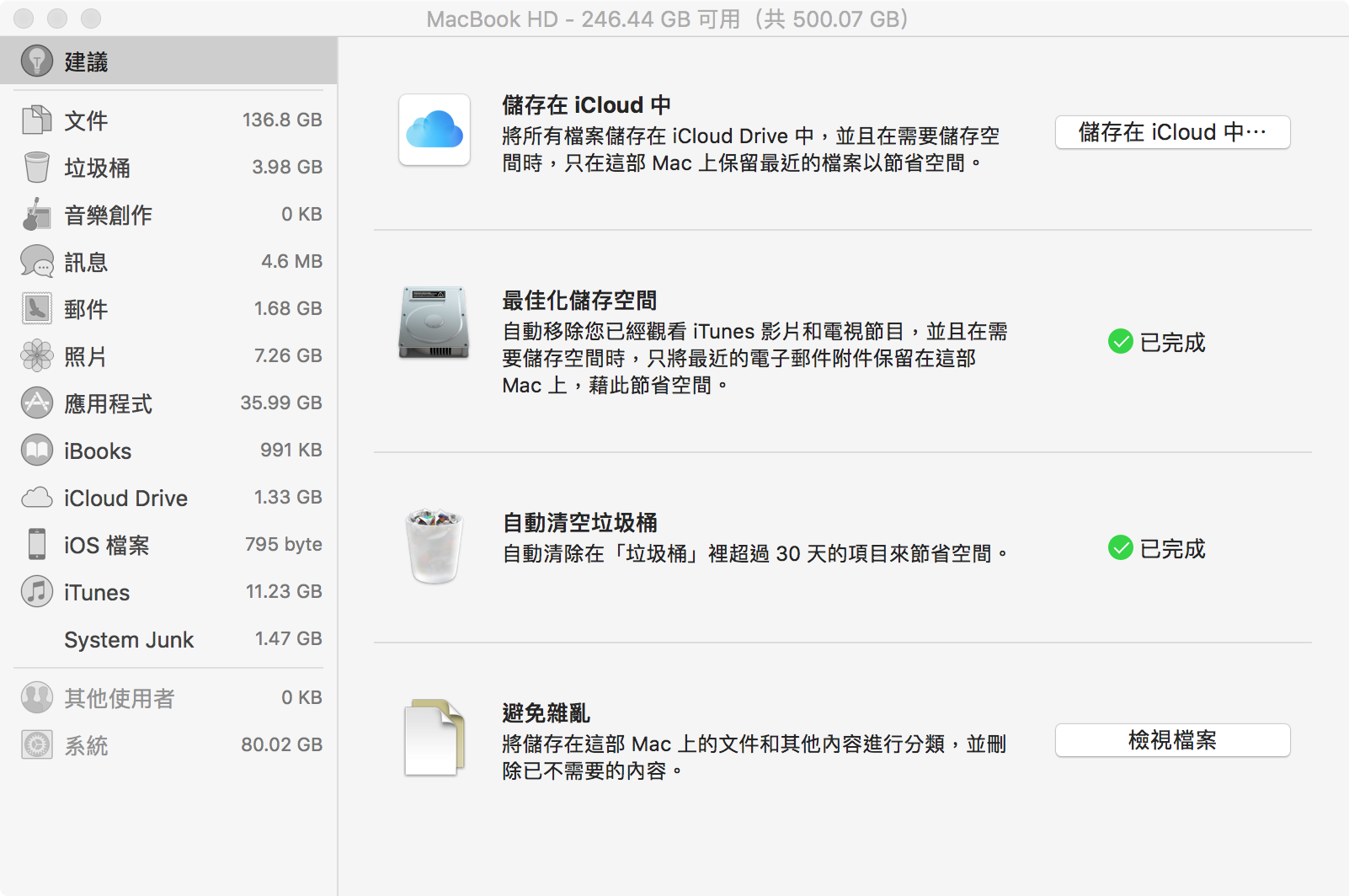Click the hard drive icon beside 最佳化儲存空間
The height and width of the screenshot is (896, 1349).
434,323
